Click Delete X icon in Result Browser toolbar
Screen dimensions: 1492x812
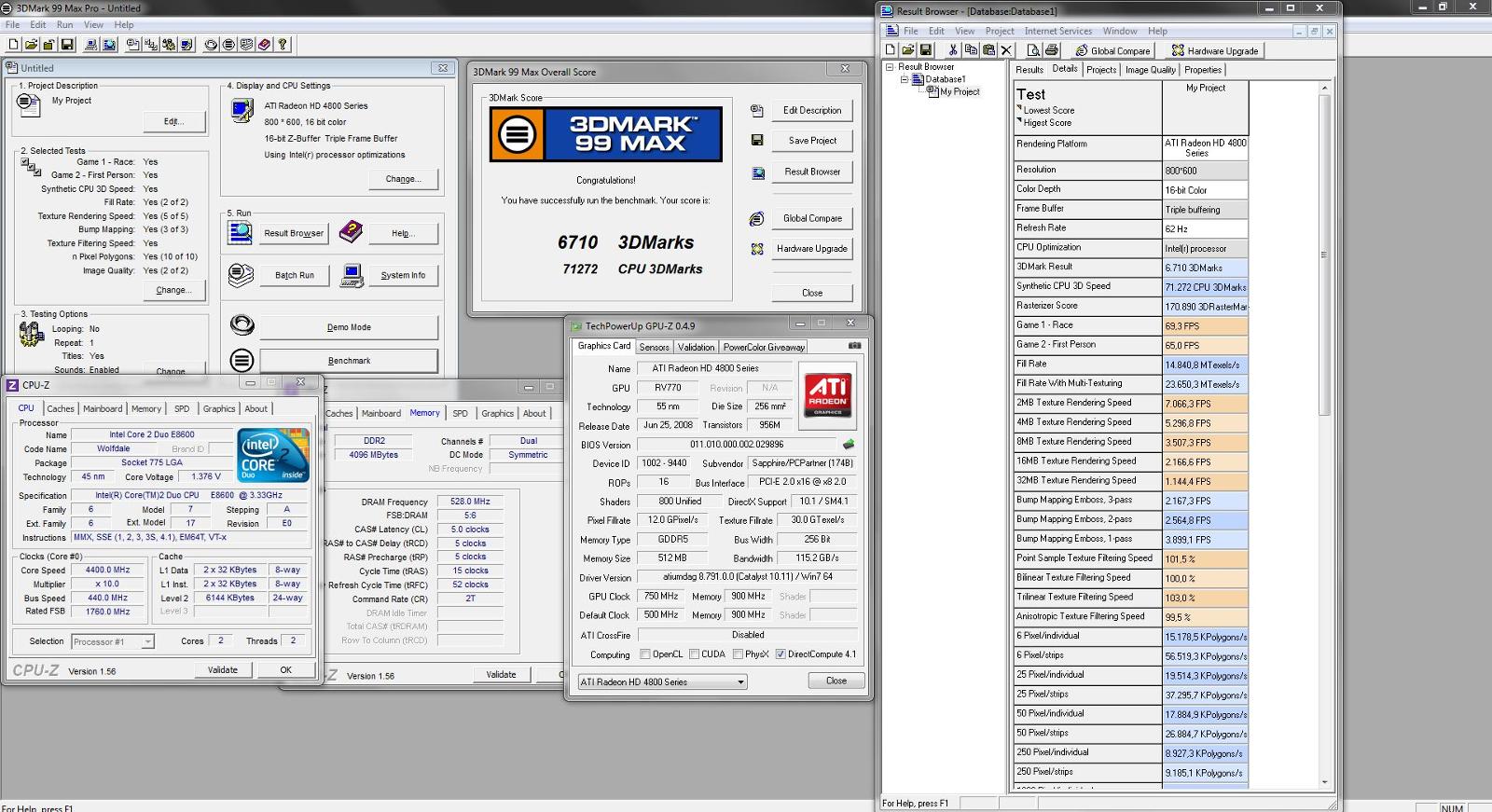pos(1006,49)
